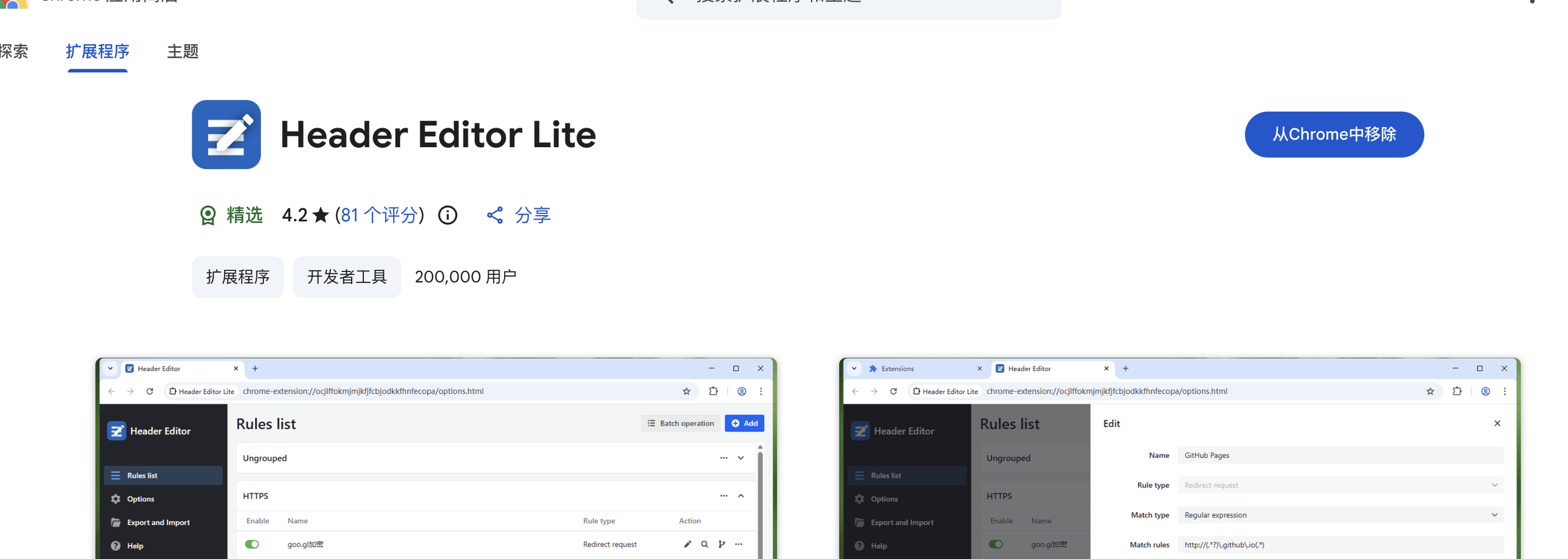1568x559 pixels.
Task: Click the Header Editor Lite title
Action: [x=437, y=134]
